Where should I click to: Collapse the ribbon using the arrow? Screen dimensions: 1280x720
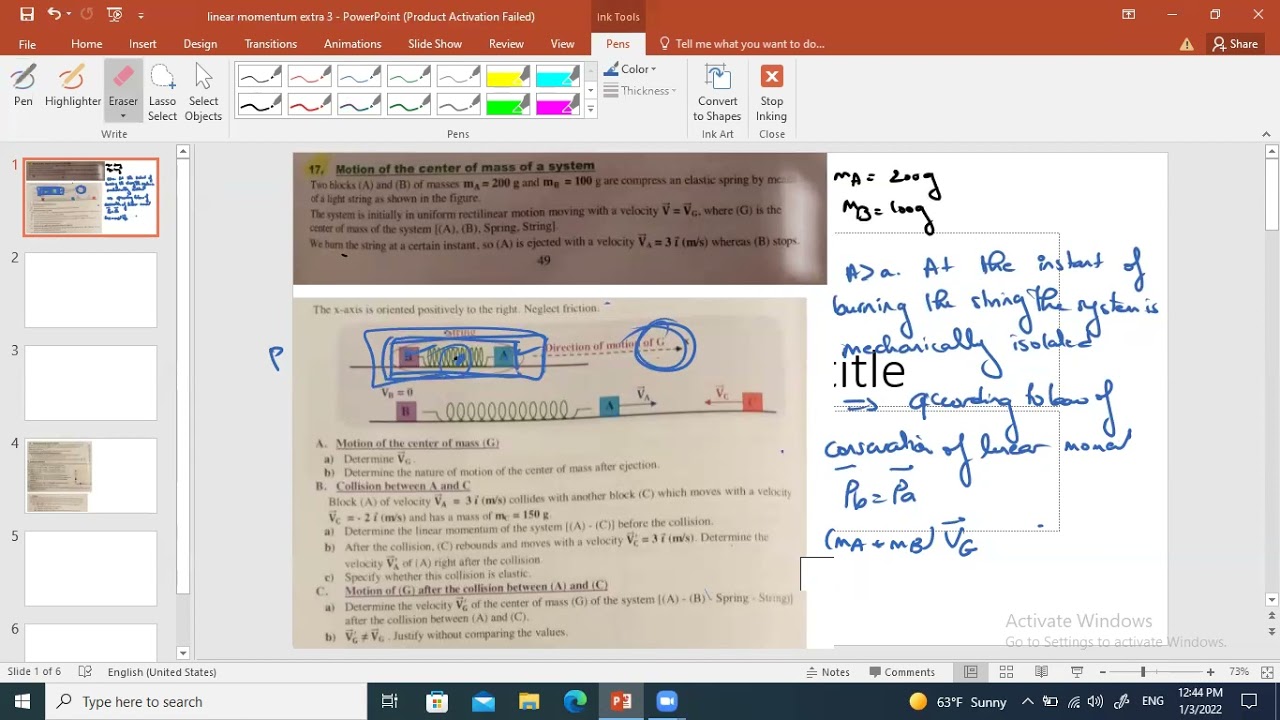(1266, 134)
